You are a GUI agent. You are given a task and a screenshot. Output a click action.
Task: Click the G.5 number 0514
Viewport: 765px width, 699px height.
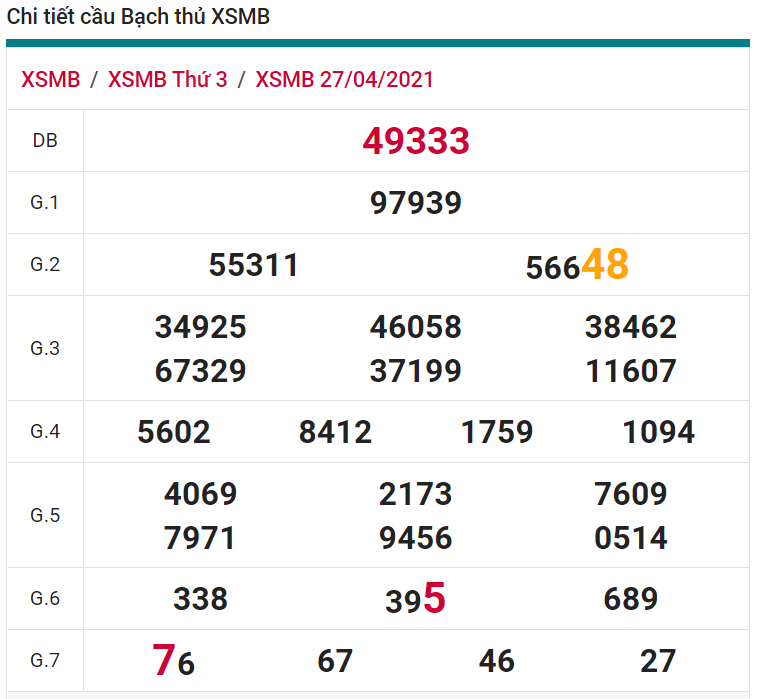[631, 539]
